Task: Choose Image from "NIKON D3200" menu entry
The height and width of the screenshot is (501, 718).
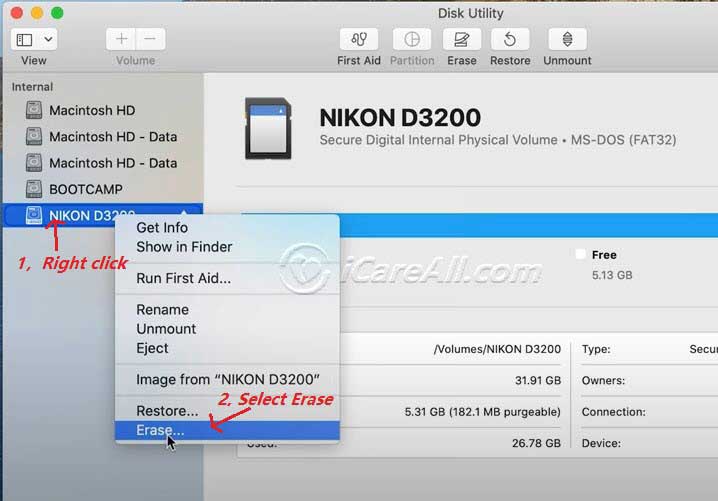Action: point(227,379)
